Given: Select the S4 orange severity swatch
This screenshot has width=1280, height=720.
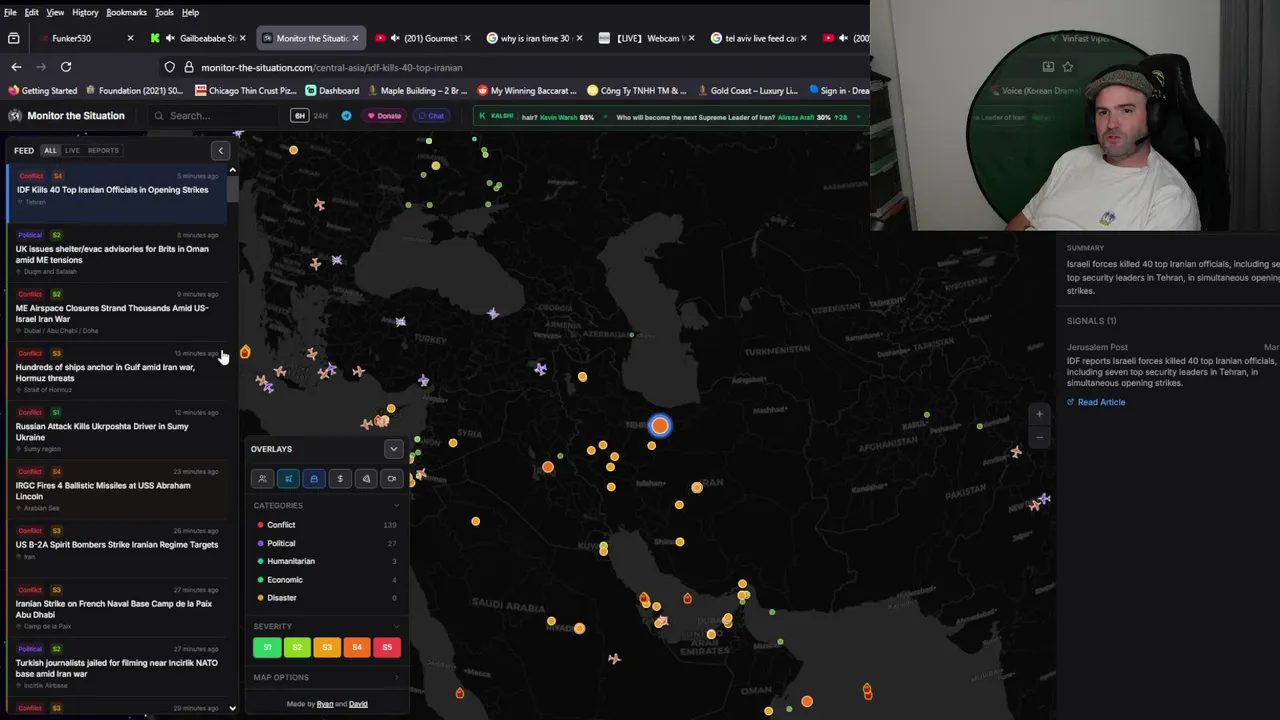Looking at the screenshot, I should tap(357, 648).
